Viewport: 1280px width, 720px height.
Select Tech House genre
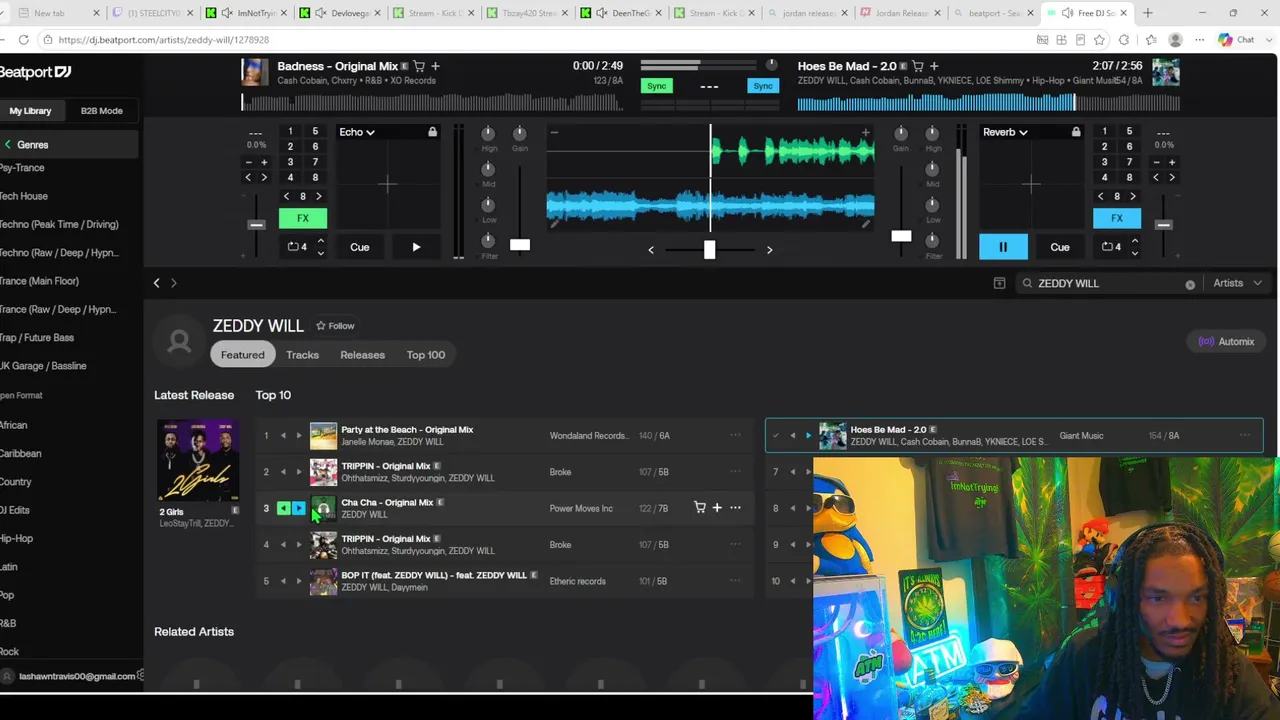(x=23, y=197)
